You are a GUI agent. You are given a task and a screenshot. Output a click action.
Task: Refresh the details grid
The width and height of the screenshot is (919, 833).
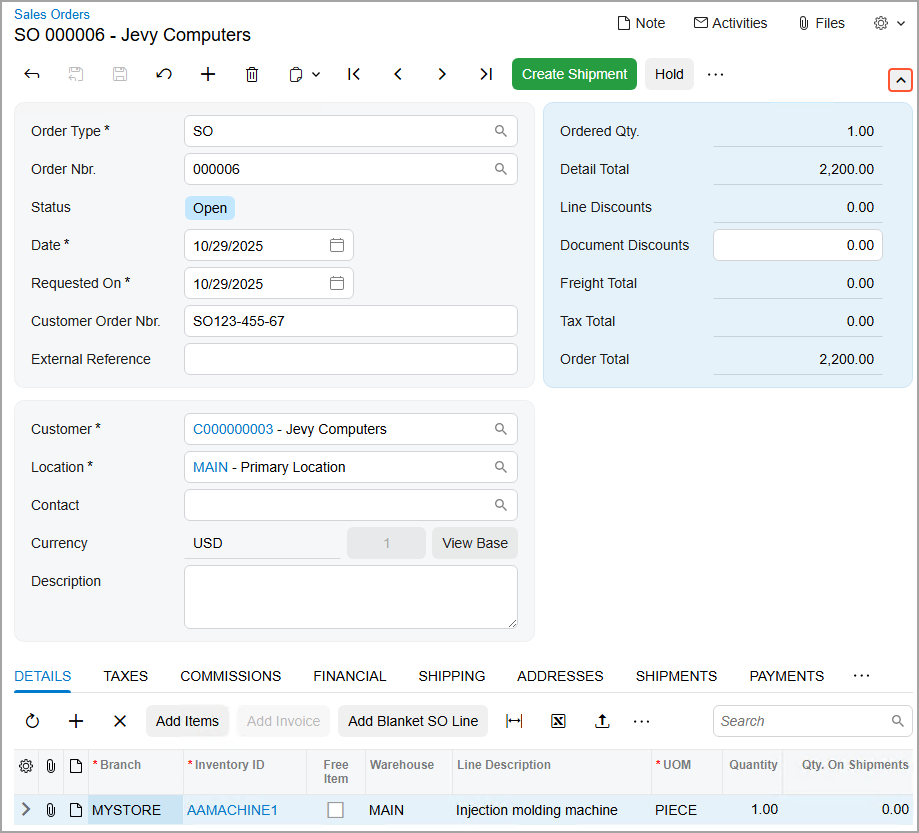pos(32,722)
